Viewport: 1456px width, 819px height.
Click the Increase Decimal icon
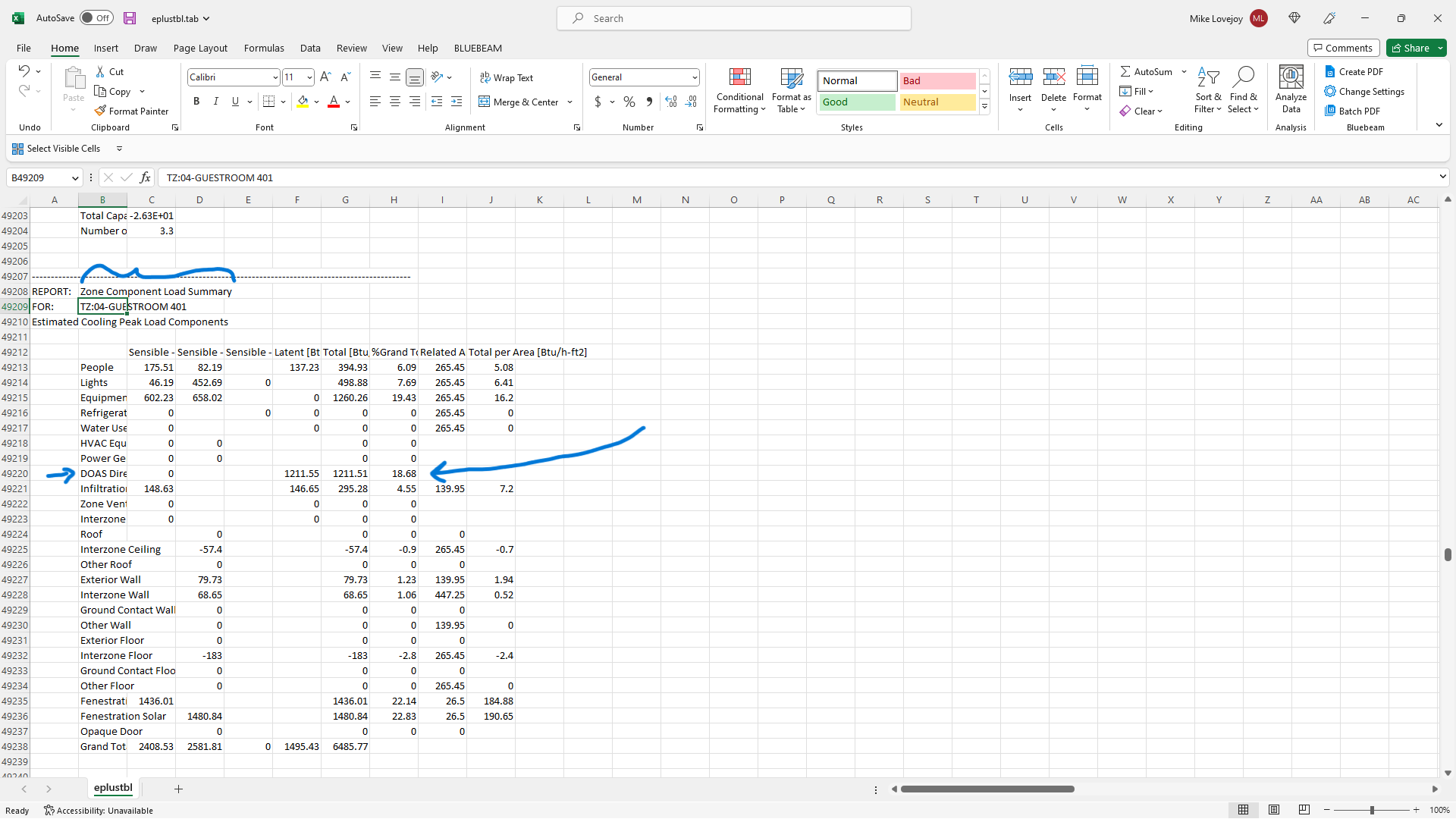(x=670, y=101)
